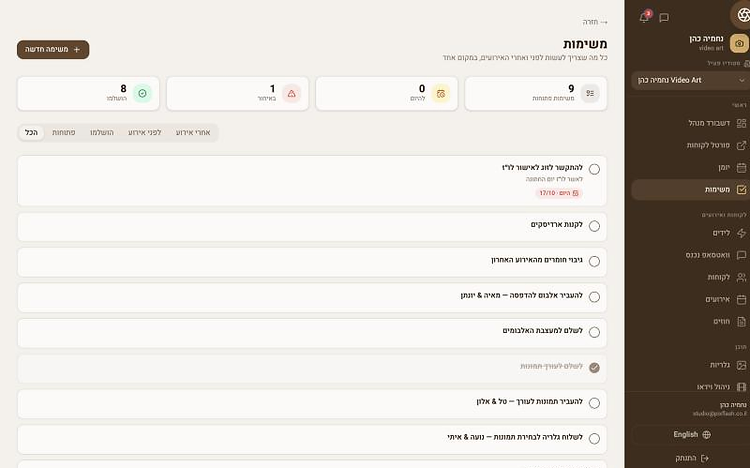Click the overdue warning triangle icon
This screenshot has width=750, height=468.
(x=291, y=93)
